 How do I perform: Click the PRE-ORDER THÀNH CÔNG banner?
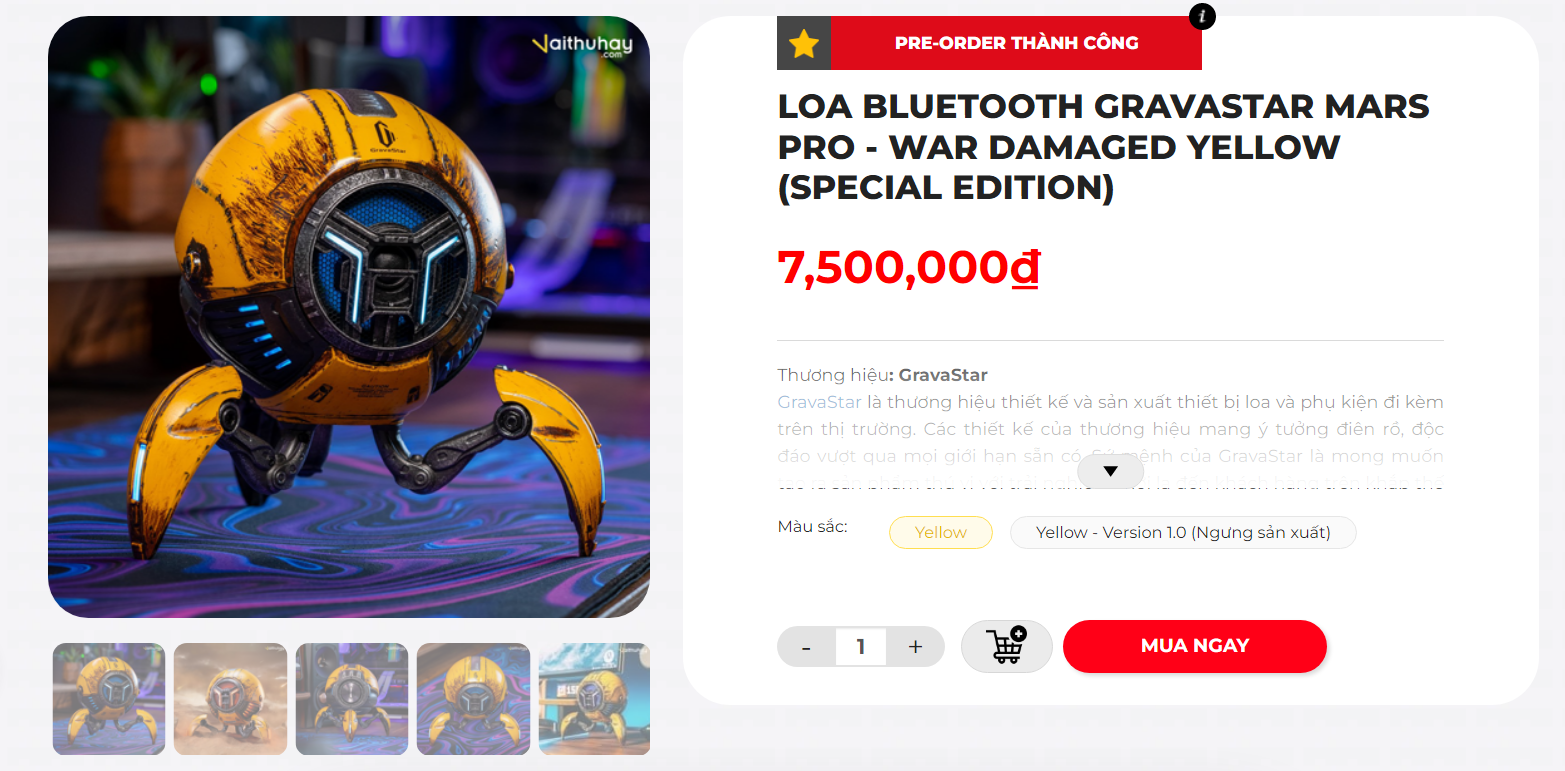(1016, 43)
